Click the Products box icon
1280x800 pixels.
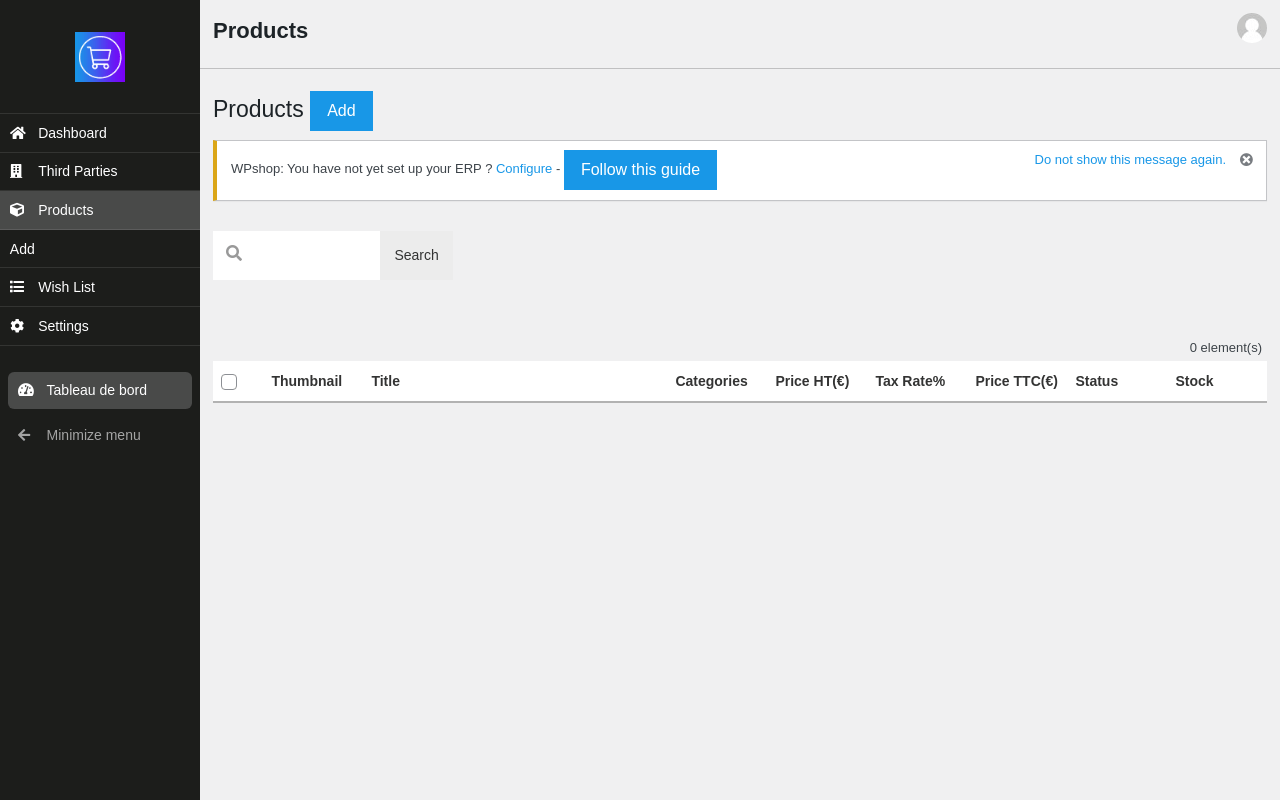point(17,210)
